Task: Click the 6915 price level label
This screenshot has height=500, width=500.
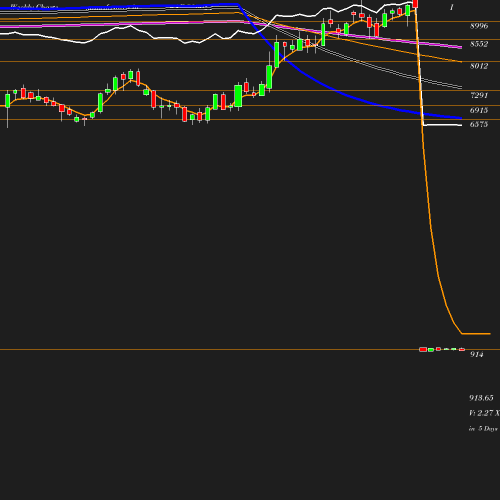Action: tap(479, 110)
